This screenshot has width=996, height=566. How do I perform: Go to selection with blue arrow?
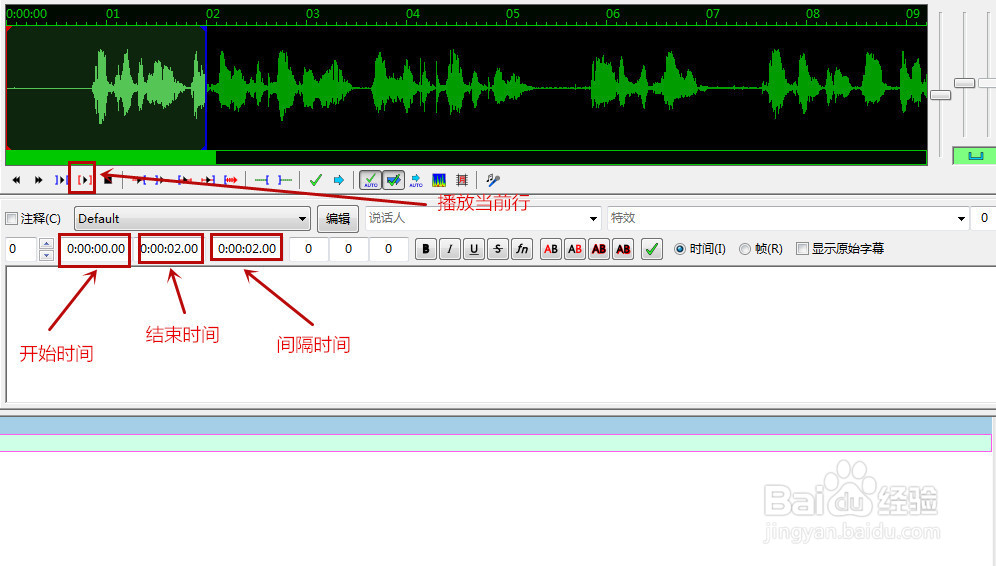pos(339,180)
